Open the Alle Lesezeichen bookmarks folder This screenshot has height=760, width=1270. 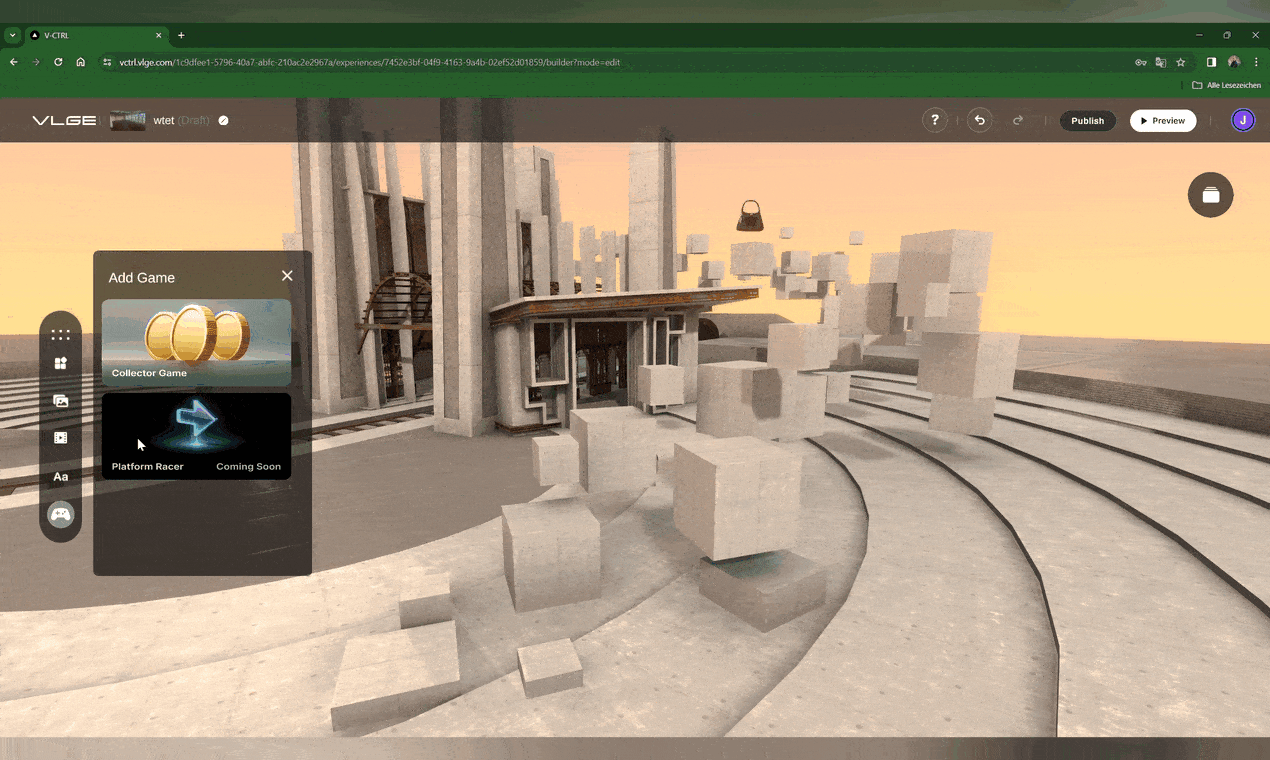point(1227,86)
